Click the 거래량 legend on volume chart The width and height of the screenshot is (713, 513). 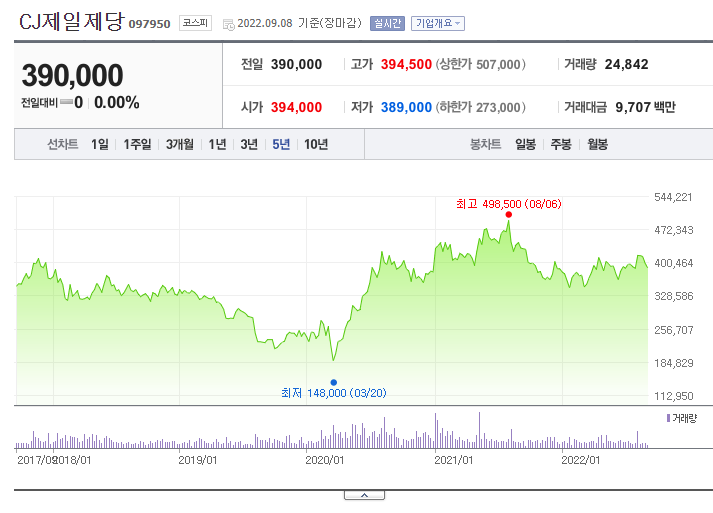(x=682, y=418)
